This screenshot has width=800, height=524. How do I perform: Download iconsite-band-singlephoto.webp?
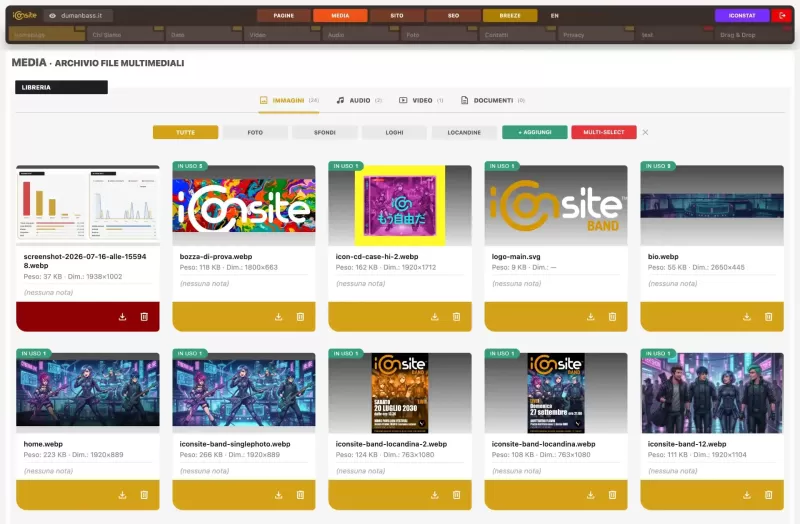click(279, 495)
